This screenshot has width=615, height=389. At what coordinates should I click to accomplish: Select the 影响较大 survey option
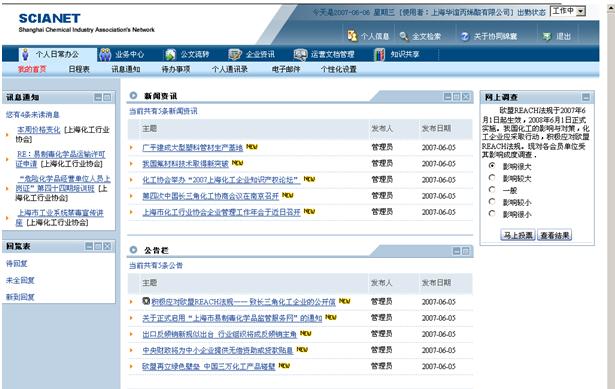point(492,178)
